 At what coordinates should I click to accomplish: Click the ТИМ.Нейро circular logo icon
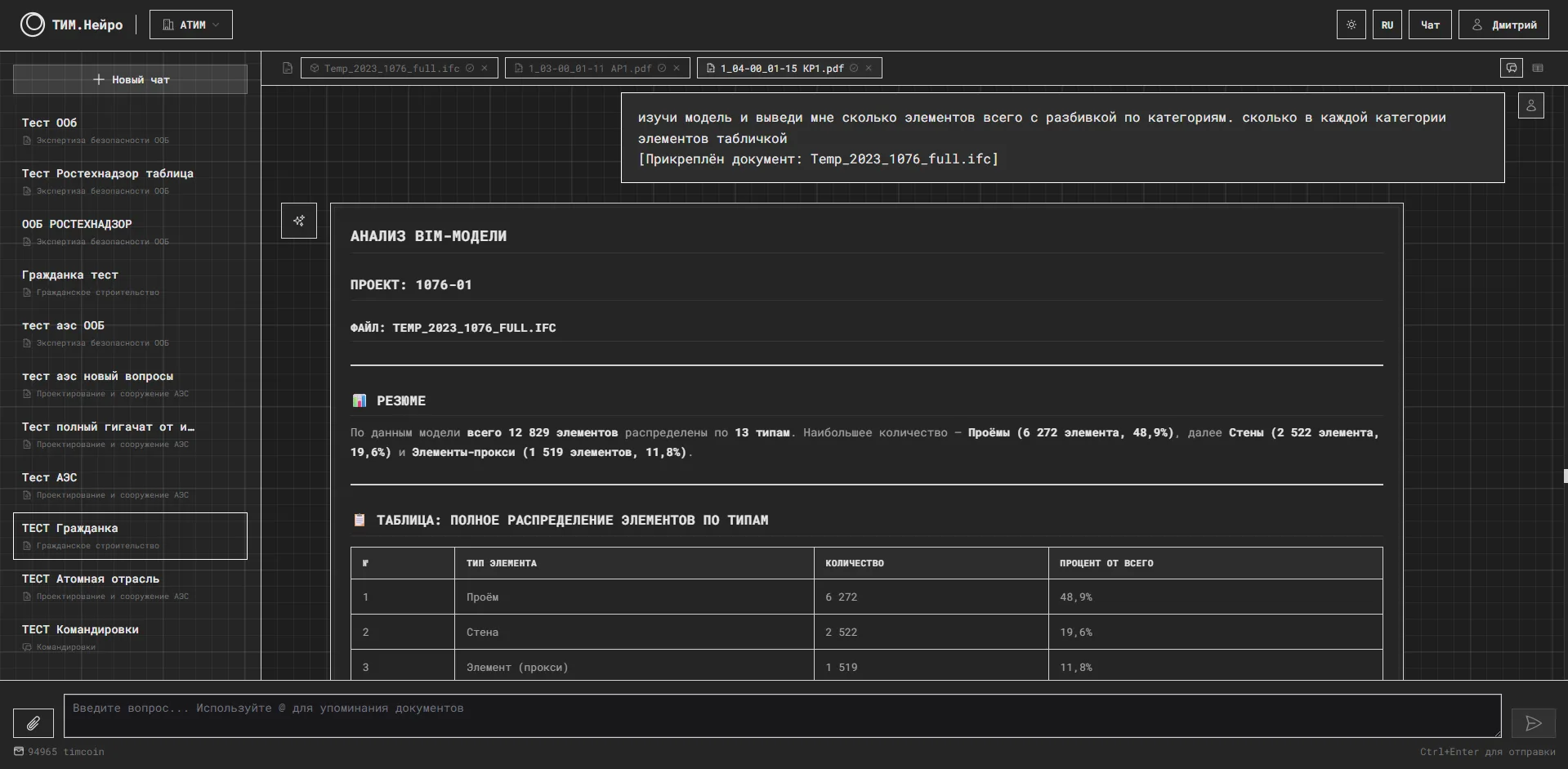33,25
